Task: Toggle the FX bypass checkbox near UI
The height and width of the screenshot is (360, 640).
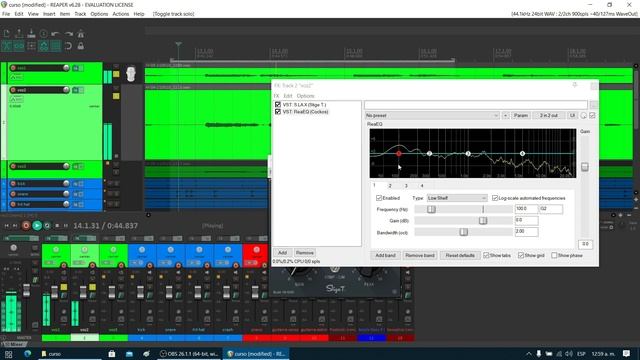Action: click(592, 116)
